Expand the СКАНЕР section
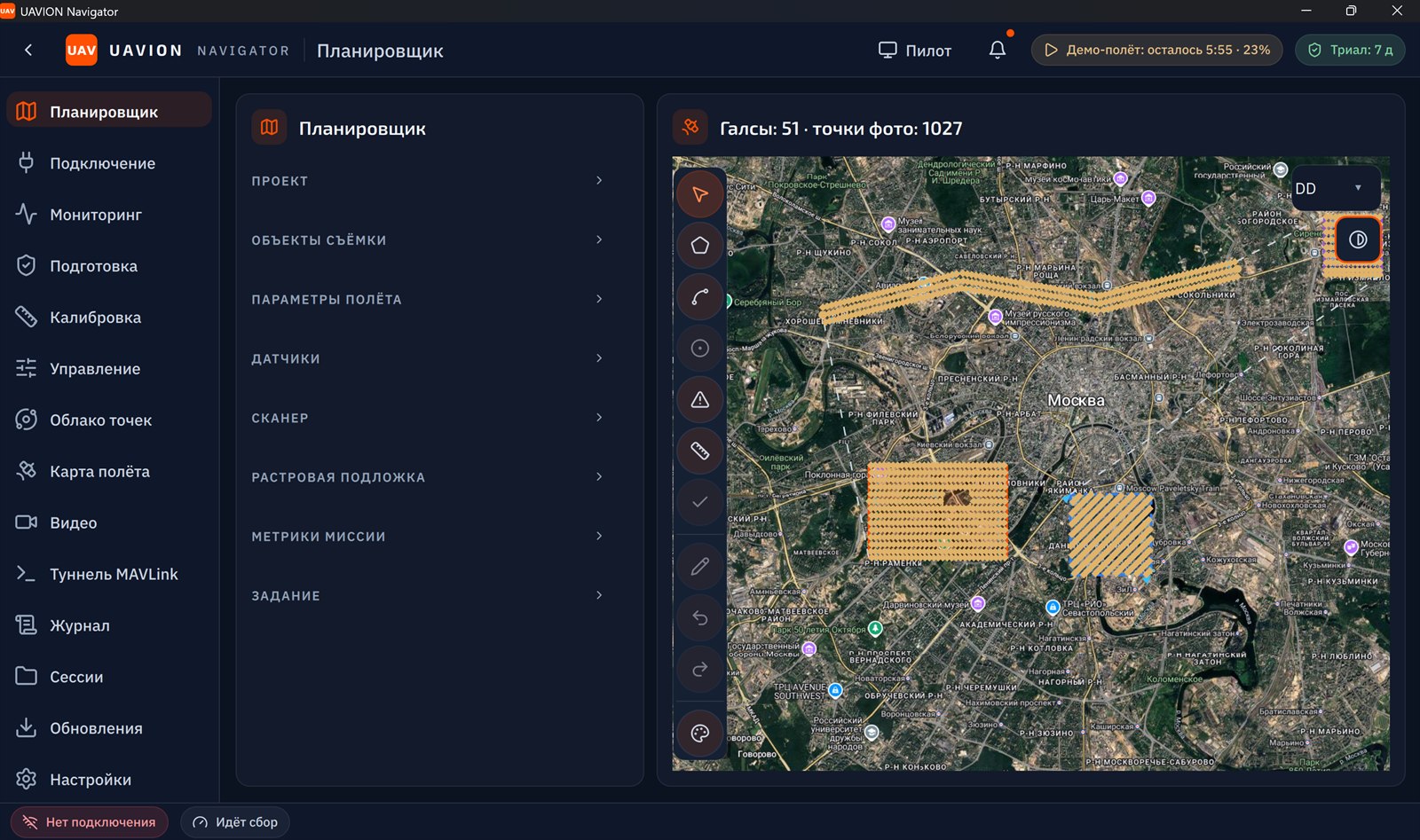Screen dimensions: 1420x840 428,418
